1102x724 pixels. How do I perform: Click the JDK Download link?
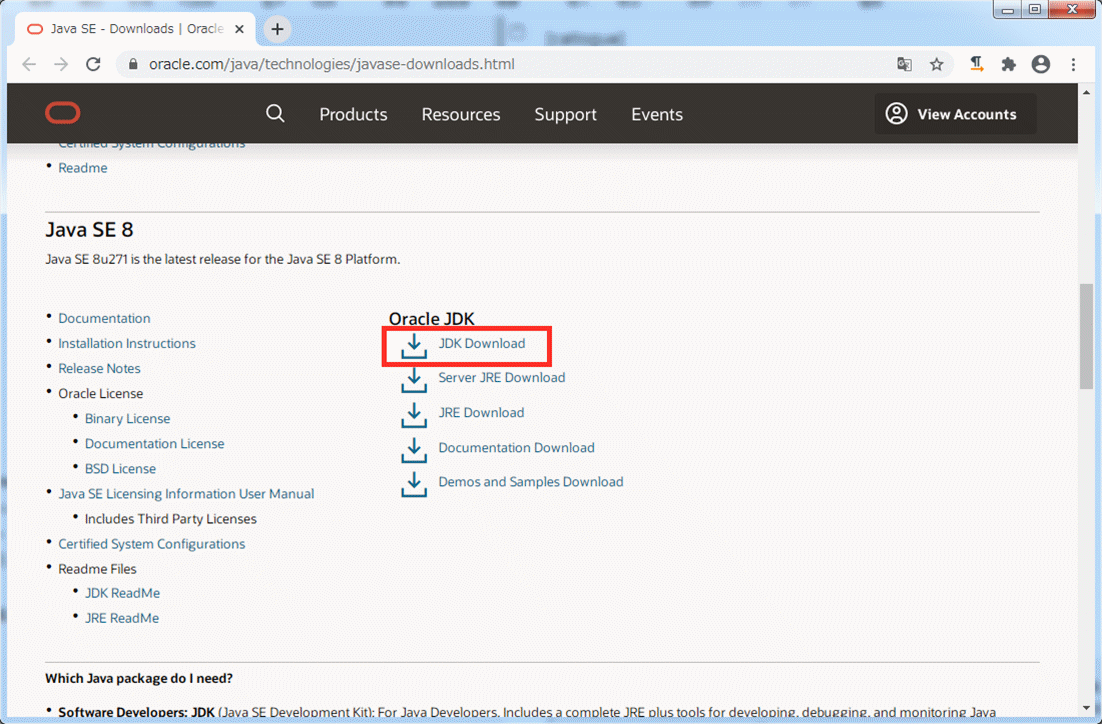tap(481, 343)
